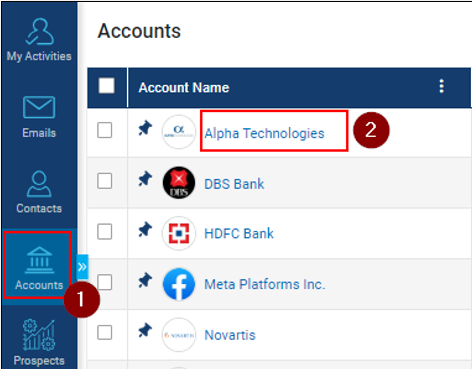Check the HDFC Bank row checkbox
The width and height of the screenshot is (472, 369).
[105, 232]
